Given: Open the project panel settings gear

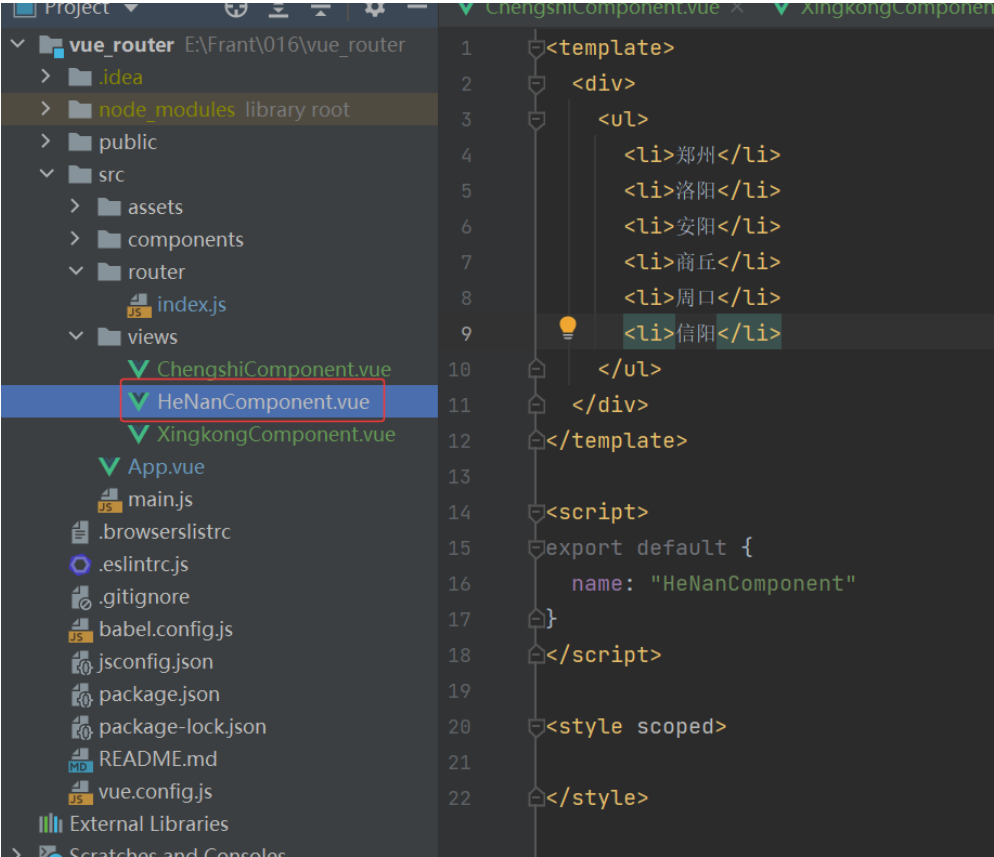Looking at the screenshot, I should [x=375, y=8].
